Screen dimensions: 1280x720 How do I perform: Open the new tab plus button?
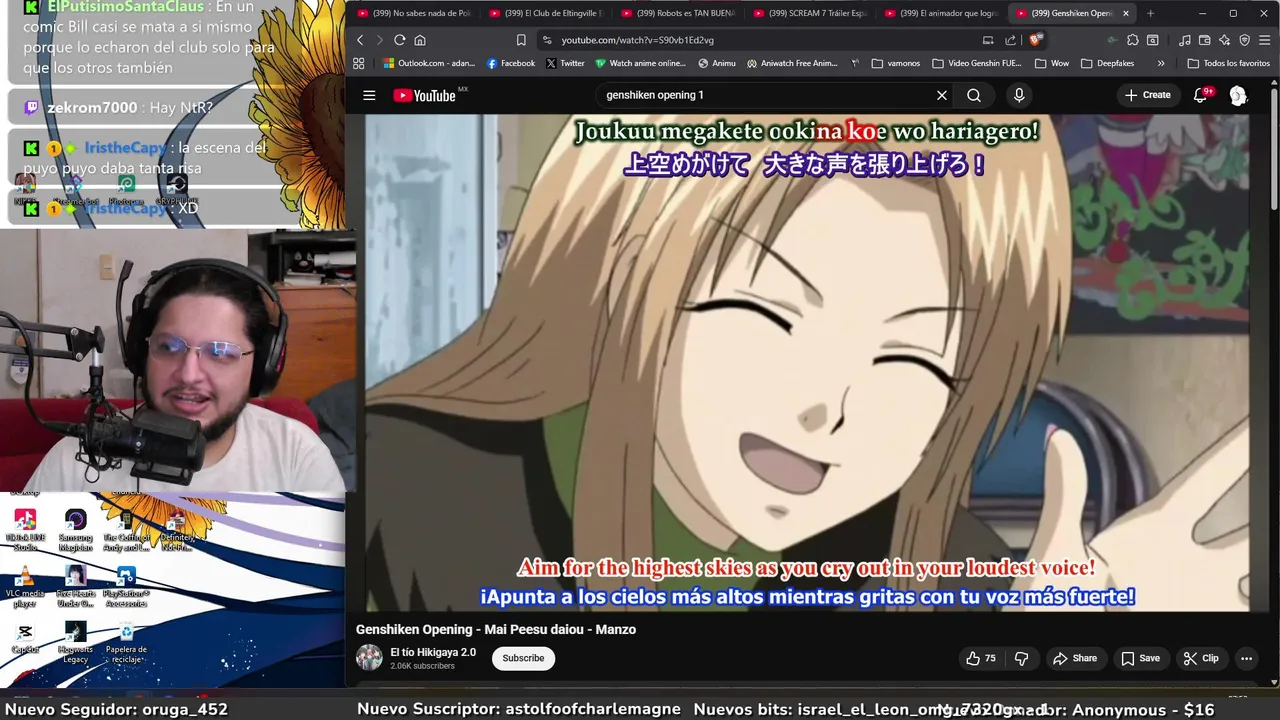(1150, 13)
